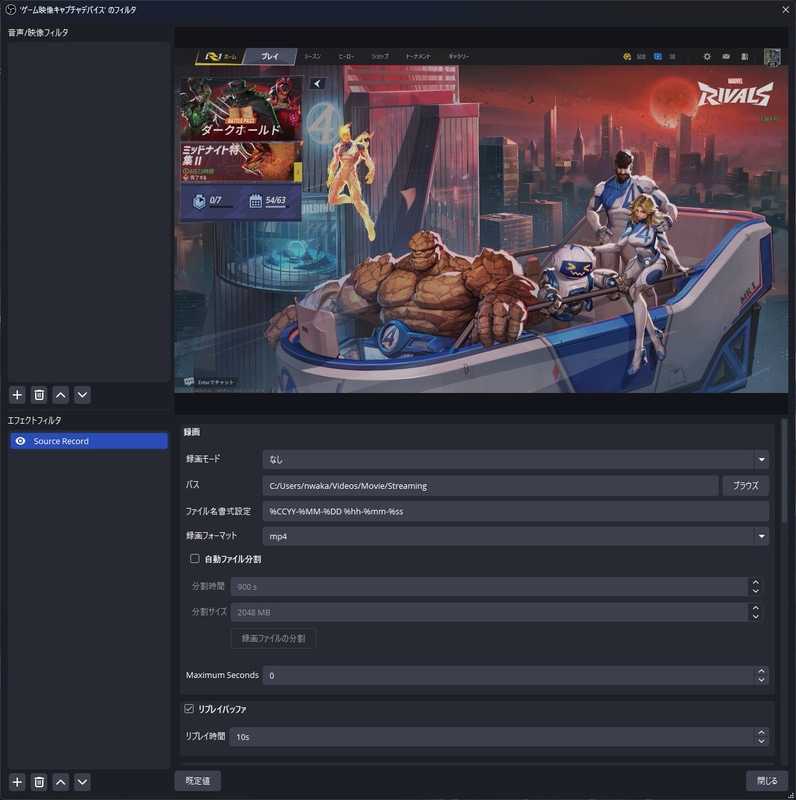The image size is (796, 800).
Task: Click the settings panel vertical scrollbar
Action: [x=784, y=470]
